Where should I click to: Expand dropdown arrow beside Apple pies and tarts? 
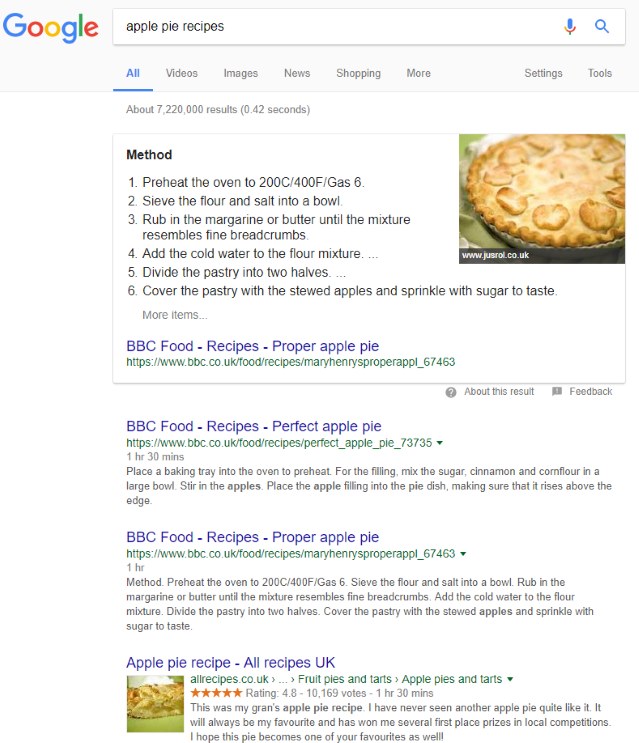coord(510,679)
